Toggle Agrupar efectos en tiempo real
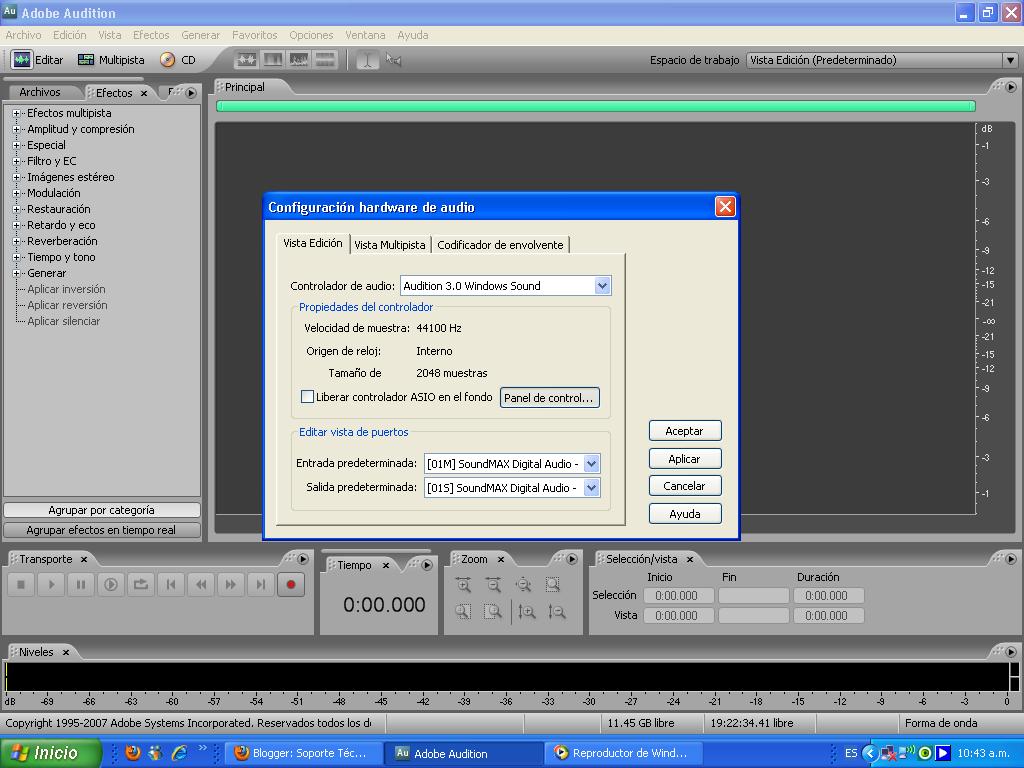Image resolution: width=1024 pixels, height=768 pixels. [101, 530]
